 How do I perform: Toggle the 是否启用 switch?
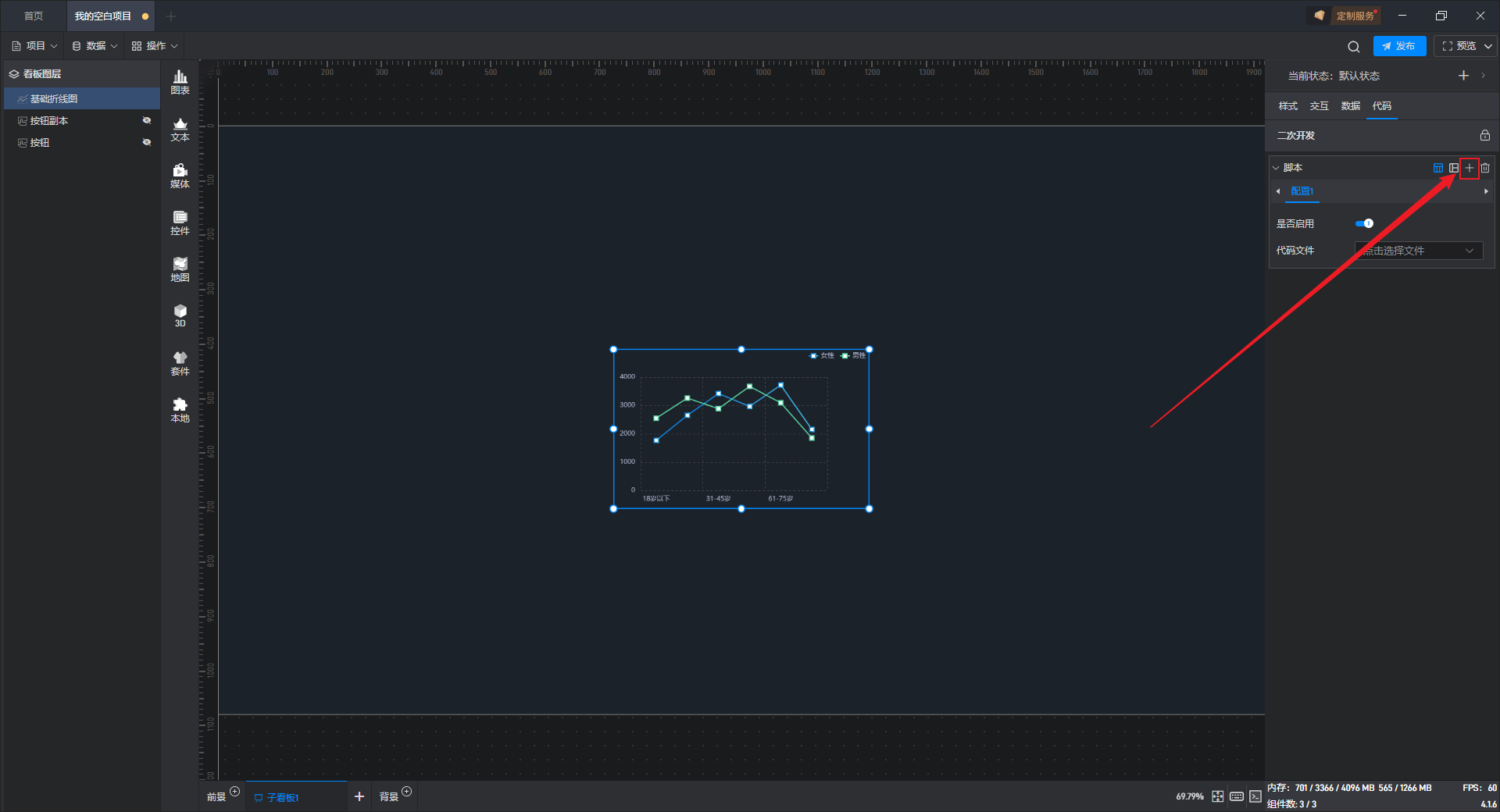point(1364,223)
